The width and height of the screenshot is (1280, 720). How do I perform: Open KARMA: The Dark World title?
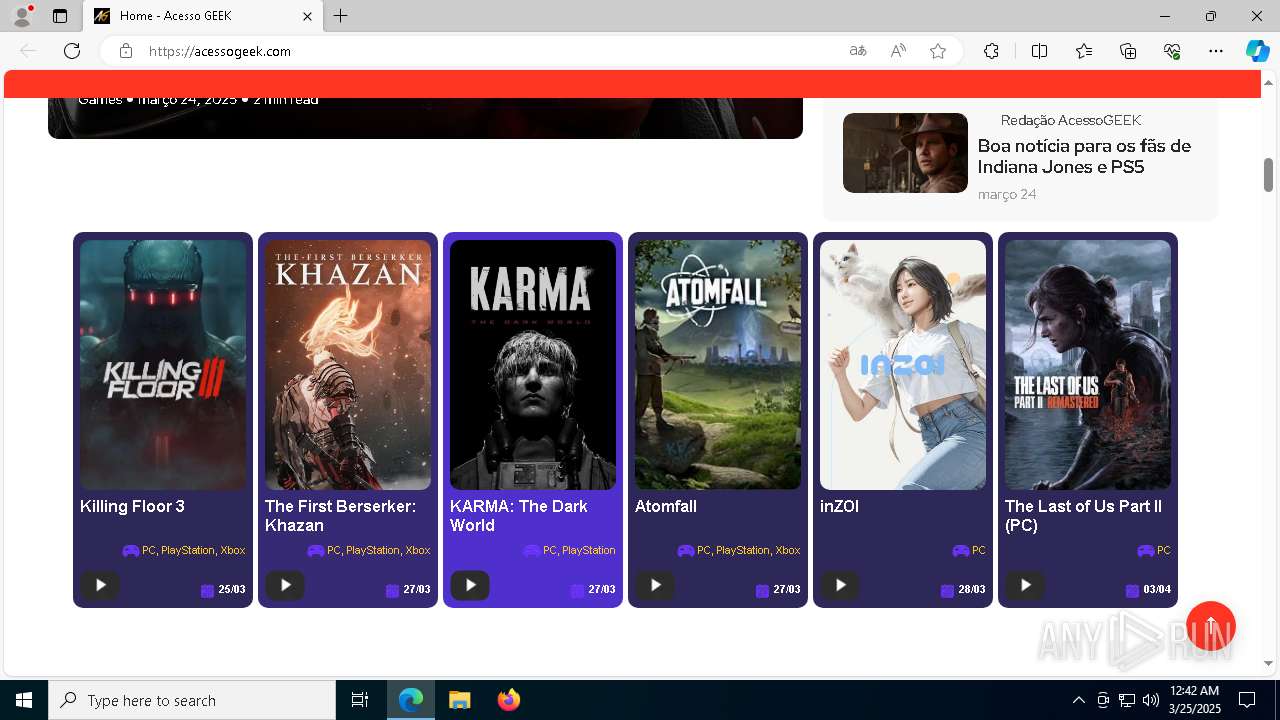519,516
